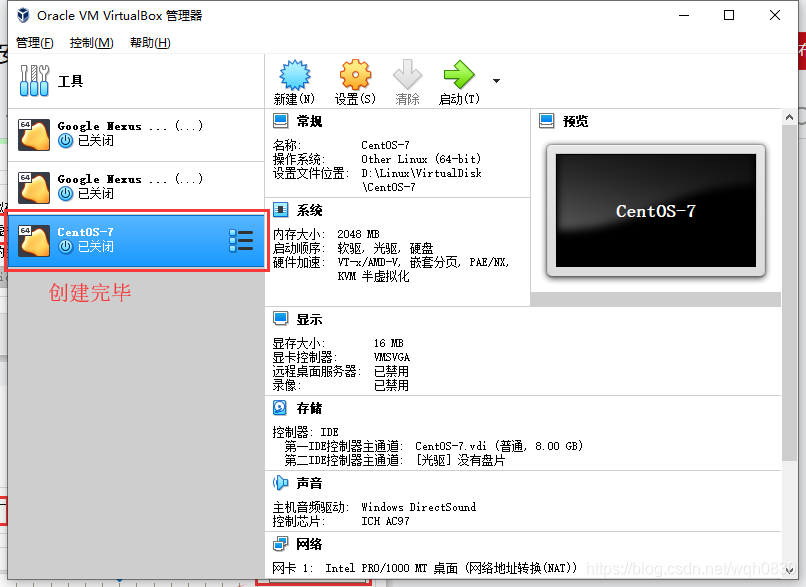Open the 声音 section heading link
Image resolution: width=806 pixels, height=587 pixels.
coord(309,483)
